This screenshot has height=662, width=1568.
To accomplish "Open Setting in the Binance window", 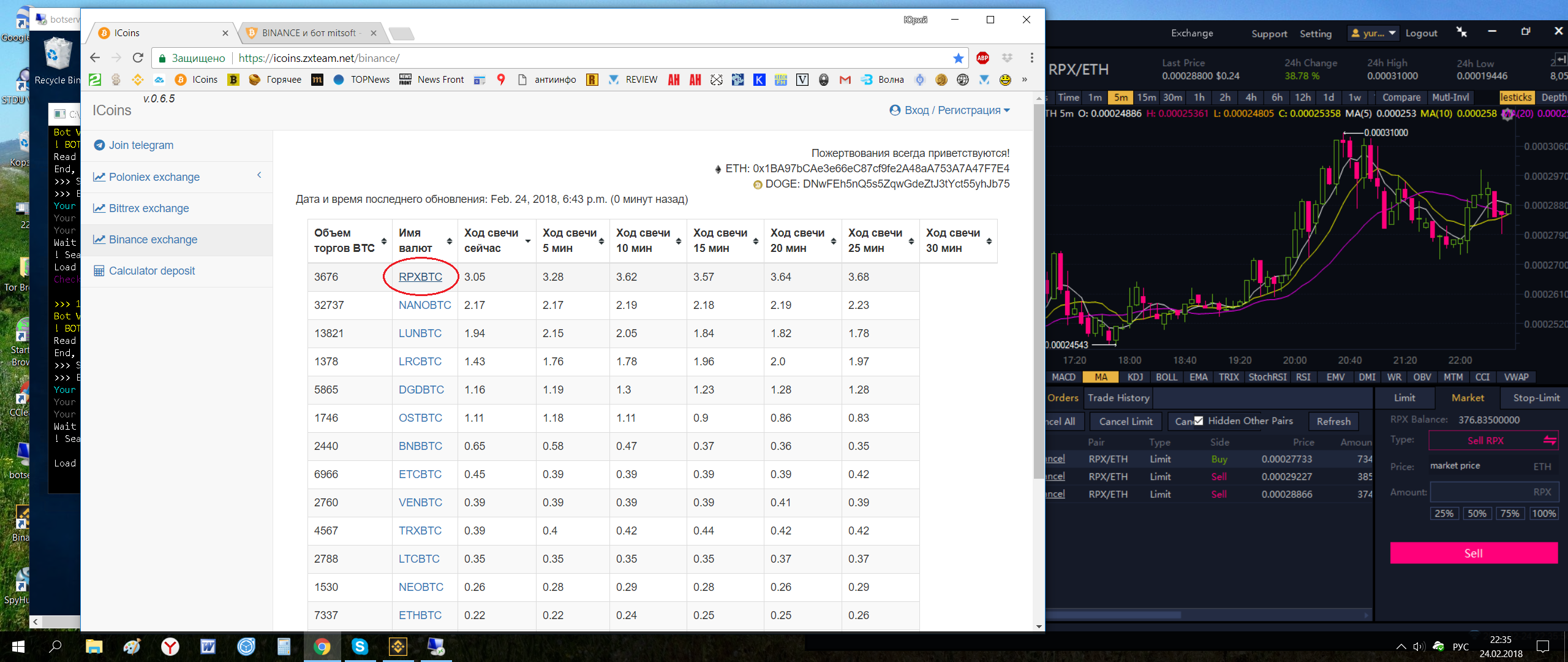I will tap(1316, 34).
